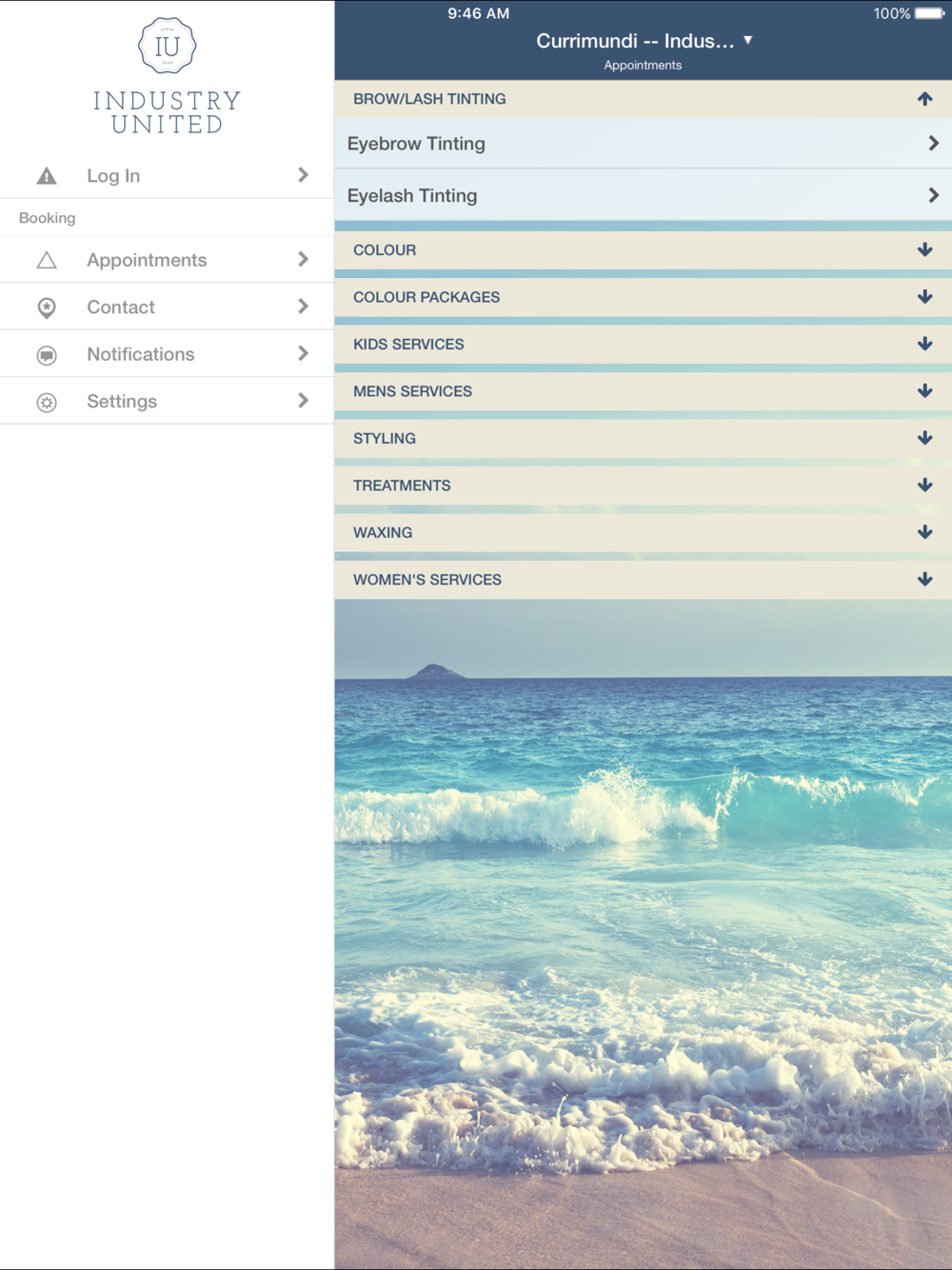Screen dimensions: 952x1270
Task: Click the chevron arrow on Contact row
Action: click(x=303, y=307)
